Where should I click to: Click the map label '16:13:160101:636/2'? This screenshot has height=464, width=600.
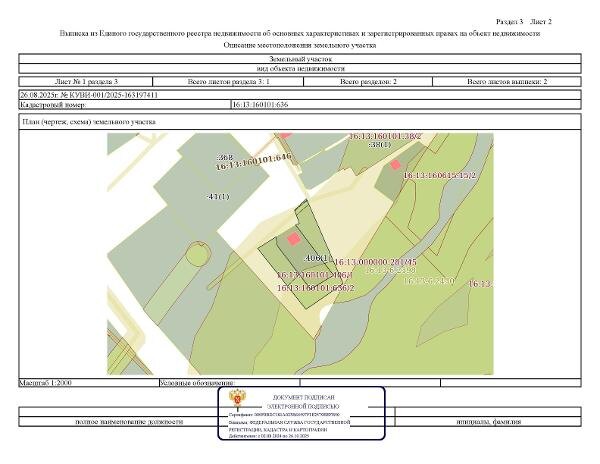[x=316, y=288]
